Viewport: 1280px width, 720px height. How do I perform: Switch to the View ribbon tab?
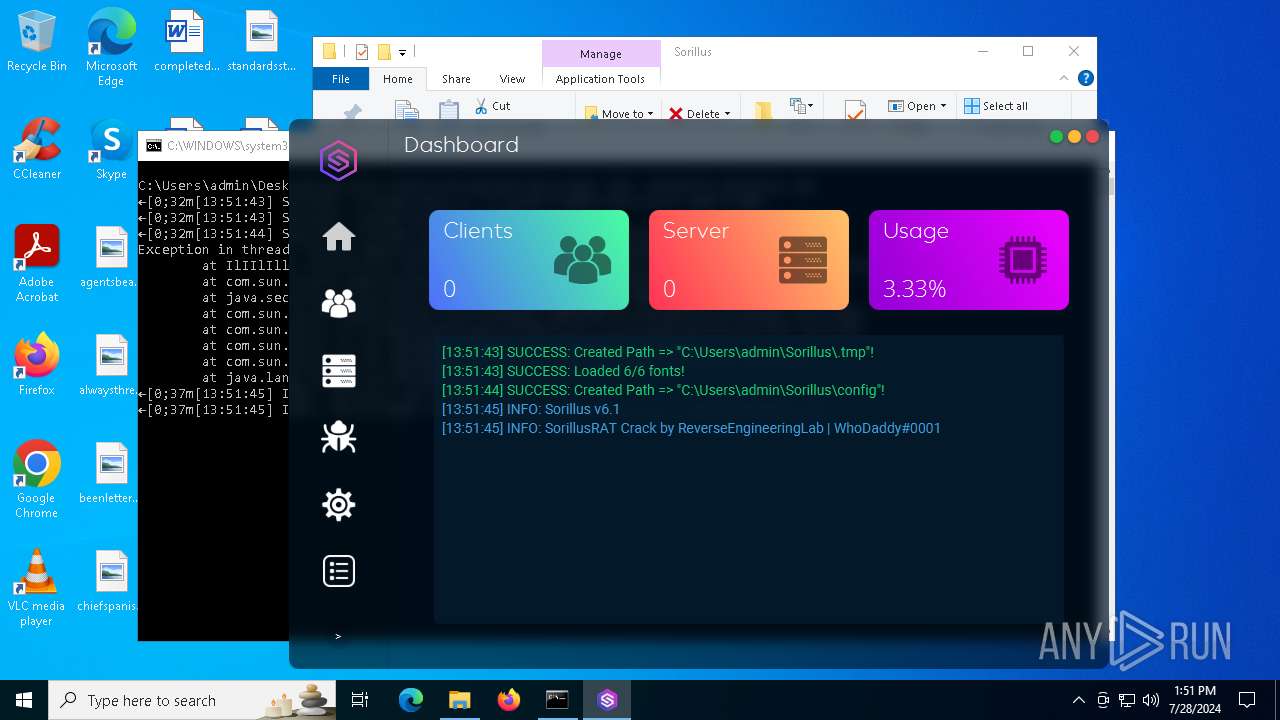[512, 79]
